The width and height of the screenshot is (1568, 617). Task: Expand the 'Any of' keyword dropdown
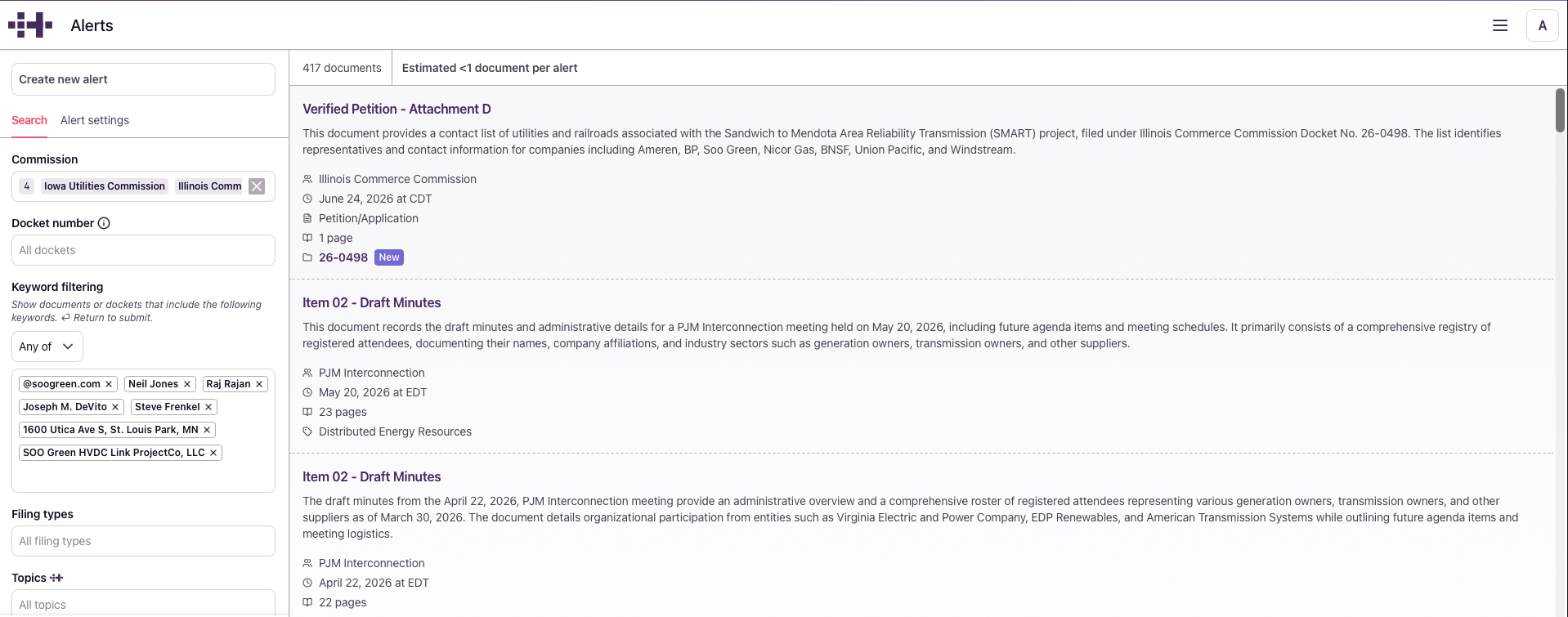(x=47, y=347)
